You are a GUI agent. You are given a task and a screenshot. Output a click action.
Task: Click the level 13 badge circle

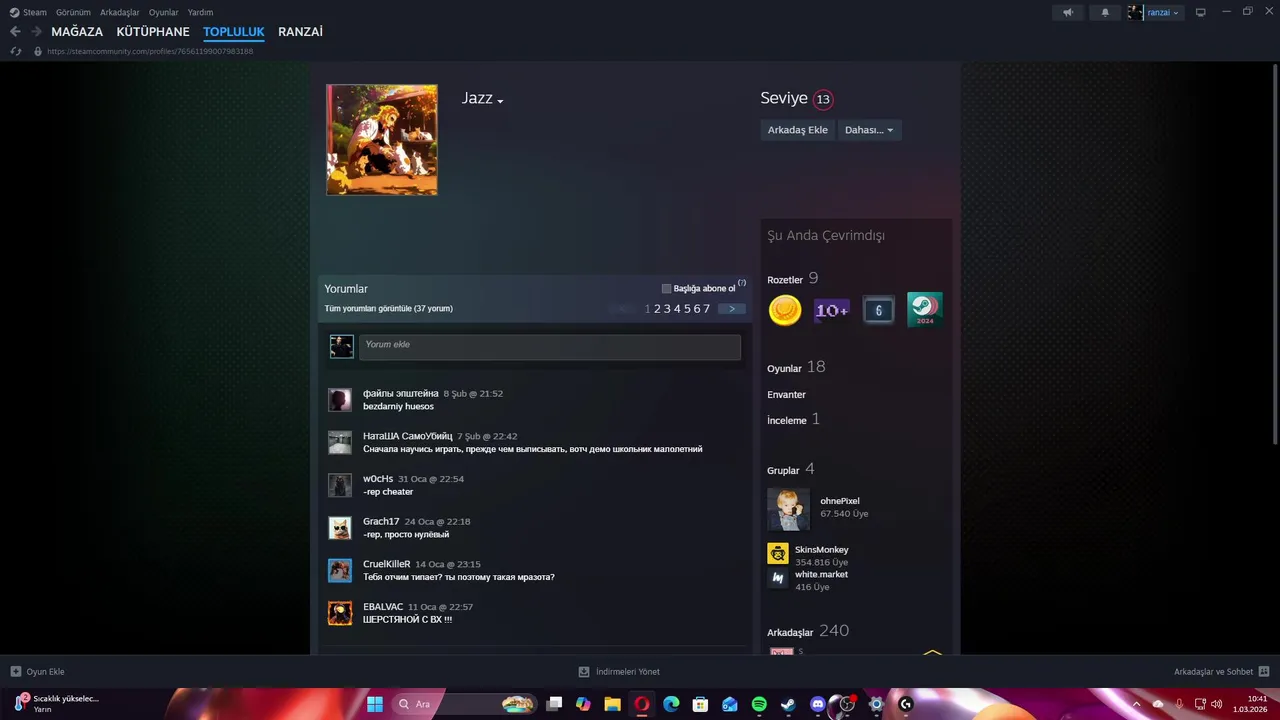click(823, 99)
